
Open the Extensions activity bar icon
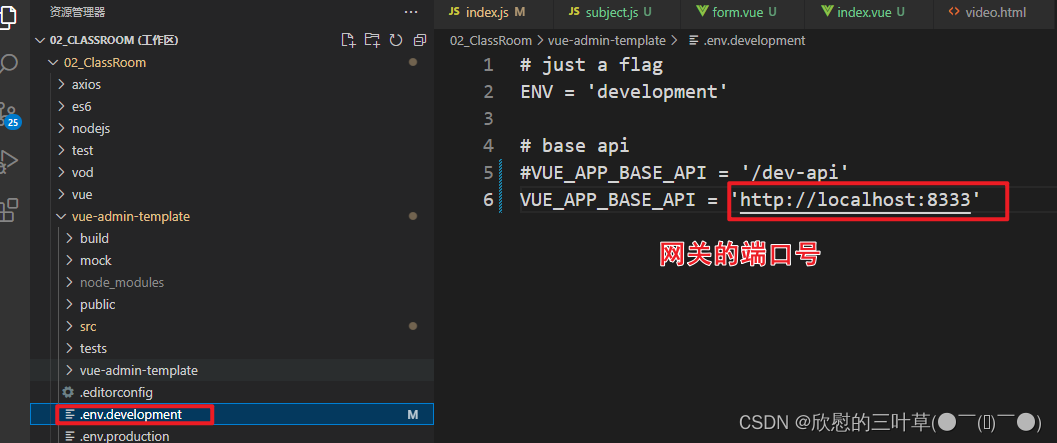coord(8,210)
